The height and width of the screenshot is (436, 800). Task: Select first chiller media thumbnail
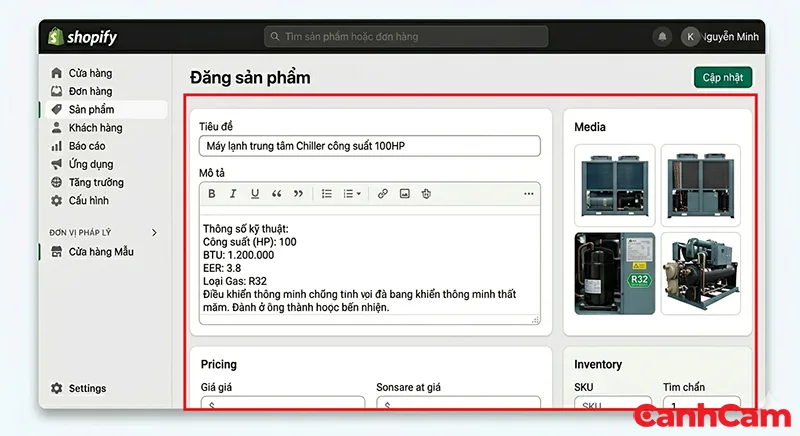pyautogui.click(x=615, y=186)
